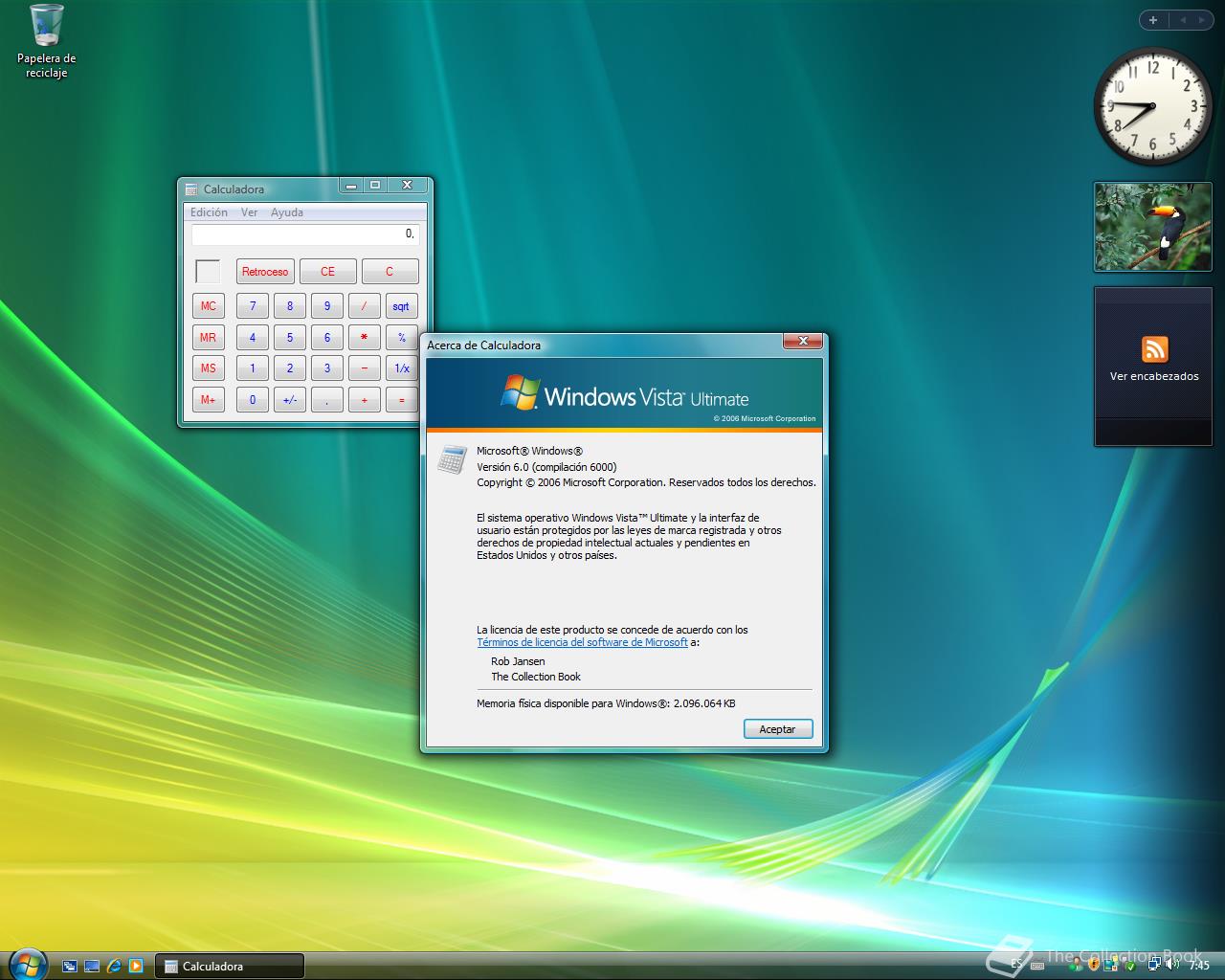The width and height of the screenshot is (1225, 980).
Task: Click the toucan slideshow gadget picture
Action: [x=1153, y=227]
